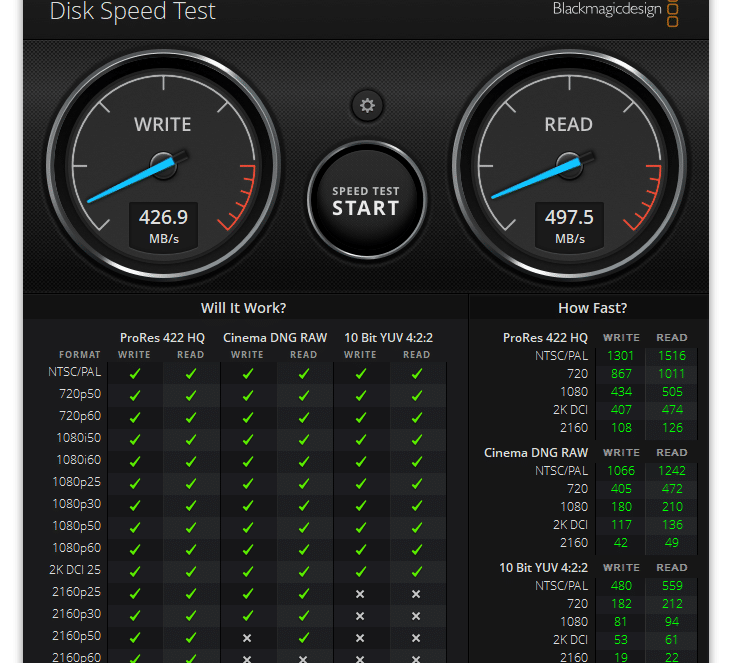Click ProRes 422 HQ 720 write value 867
This screenshot has width=732, height=663.
point(621,374)
